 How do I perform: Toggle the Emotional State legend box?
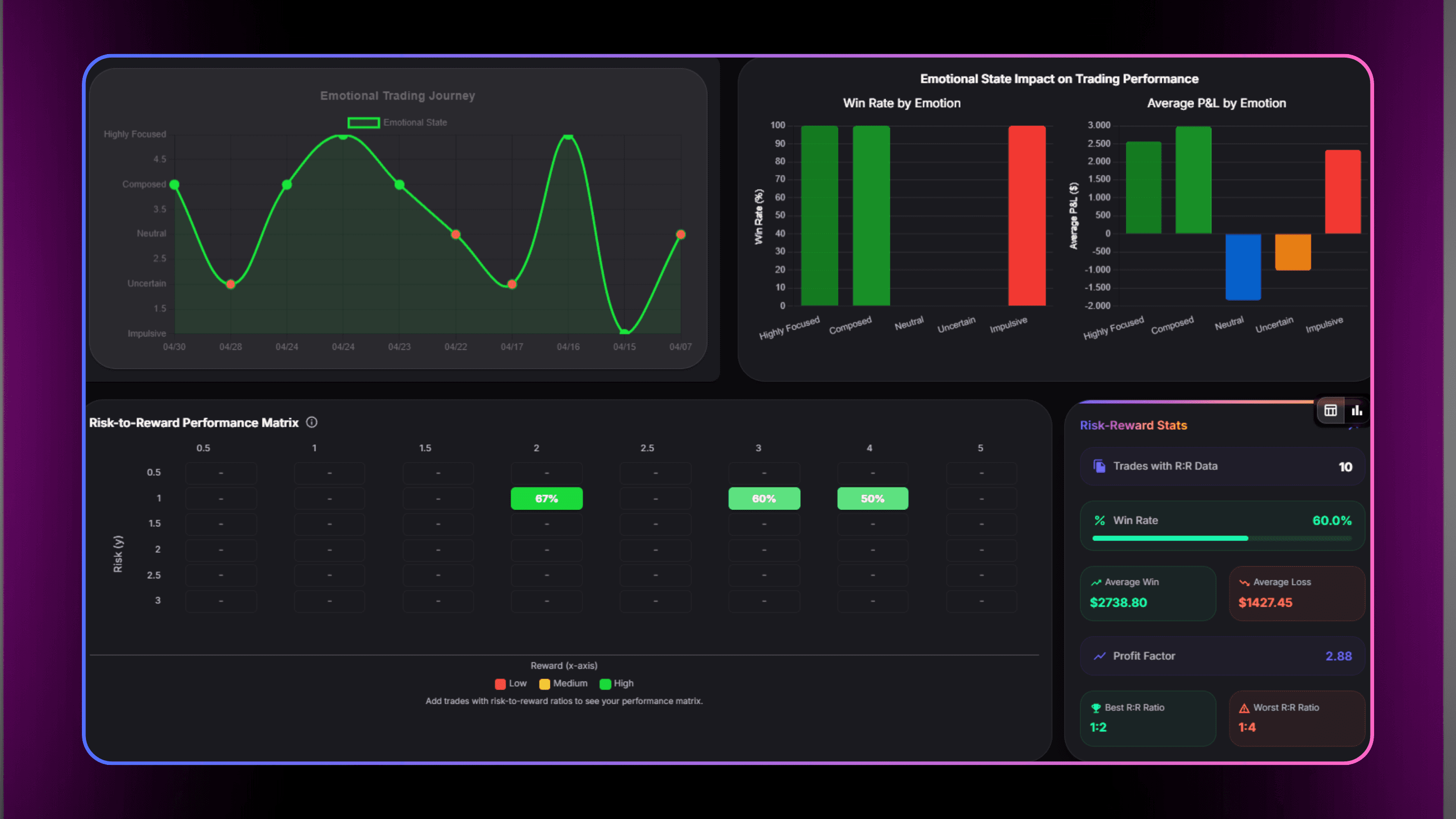coord(363,123)
